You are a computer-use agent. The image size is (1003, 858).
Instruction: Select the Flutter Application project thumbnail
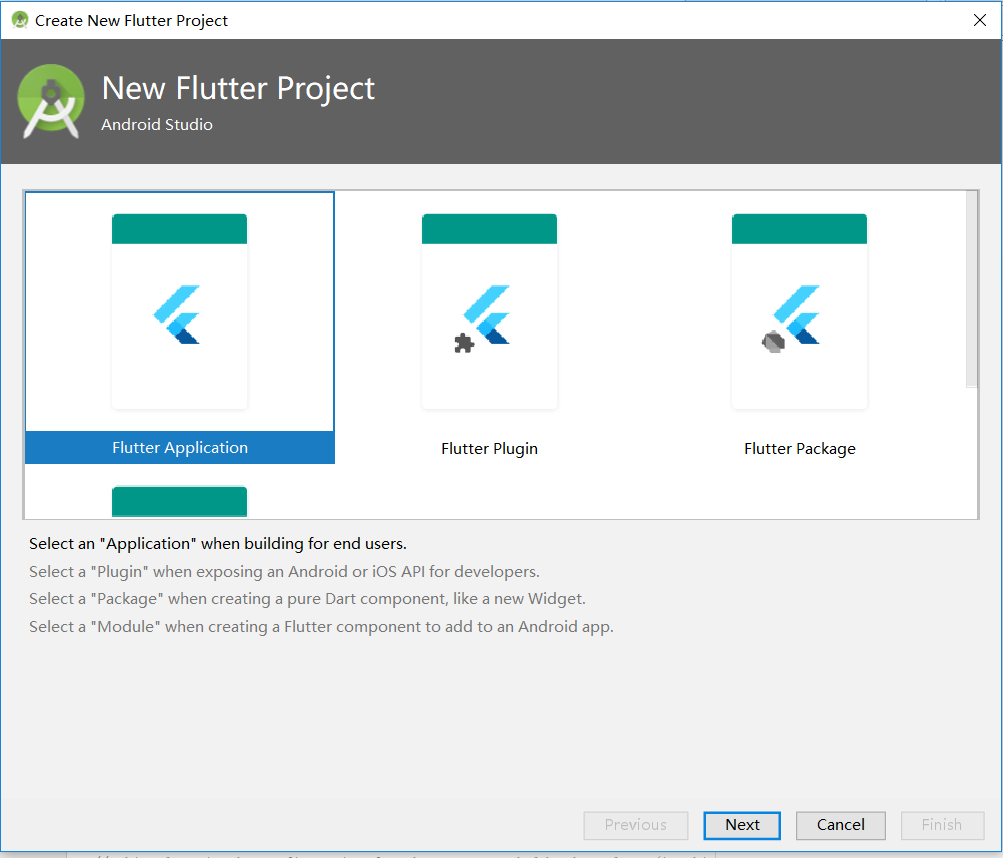pyautogui.click(x=179, y=312)
